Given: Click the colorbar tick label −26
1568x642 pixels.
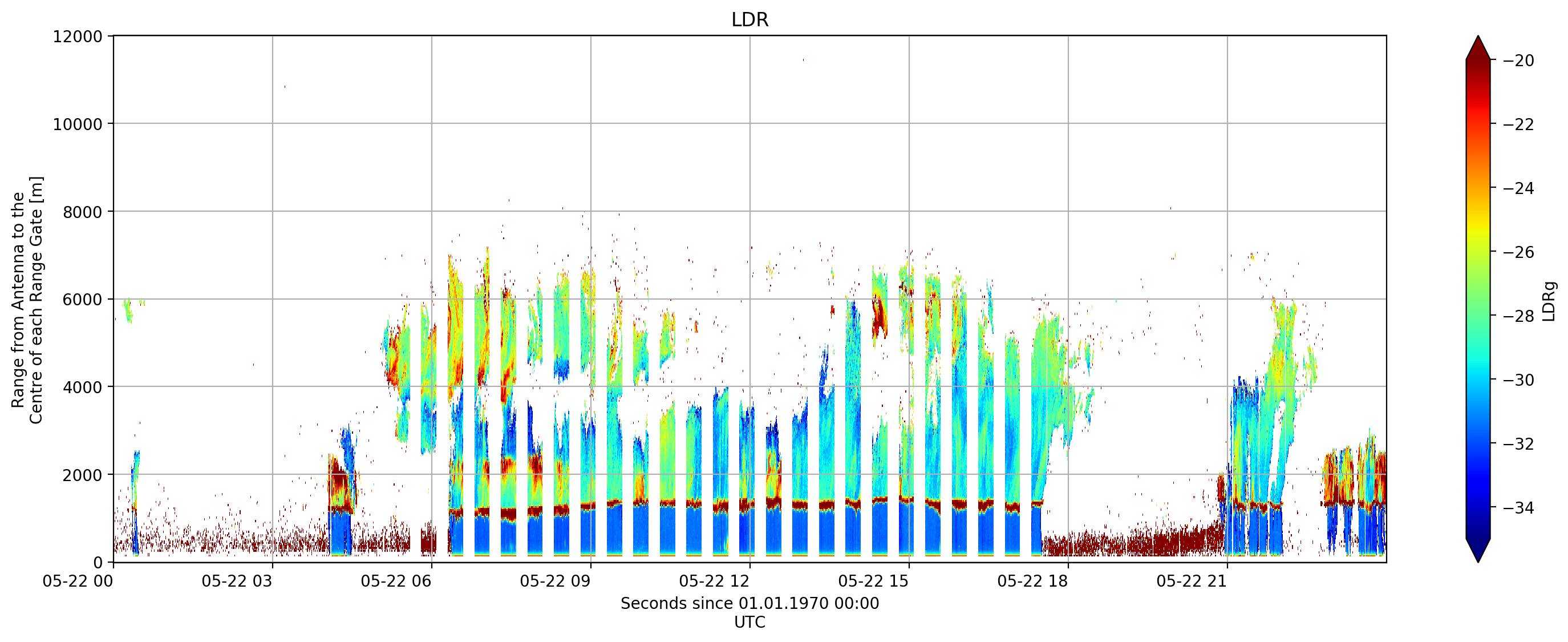Looking at the screenshot, I should 1518,252.
